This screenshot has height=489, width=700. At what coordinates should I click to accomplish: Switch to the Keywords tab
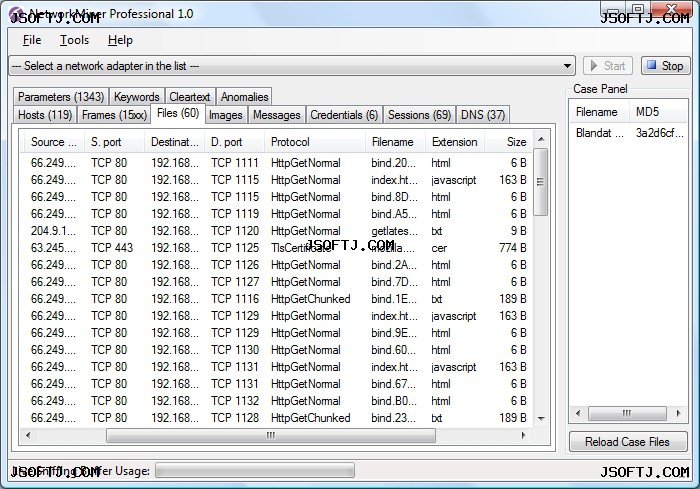point(137,96)
